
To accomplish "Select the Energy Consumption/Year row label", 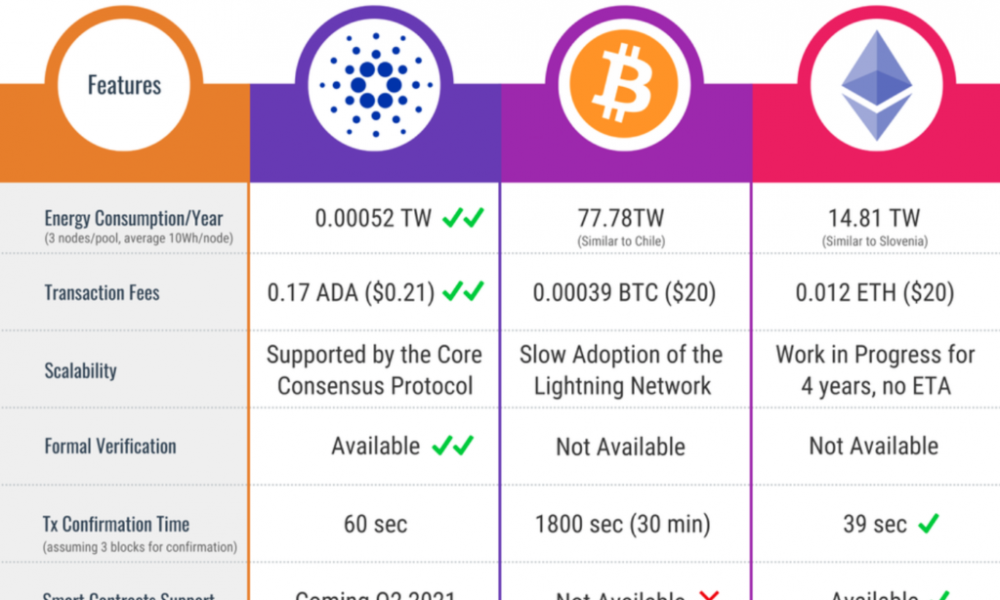I will click(133, 218).
